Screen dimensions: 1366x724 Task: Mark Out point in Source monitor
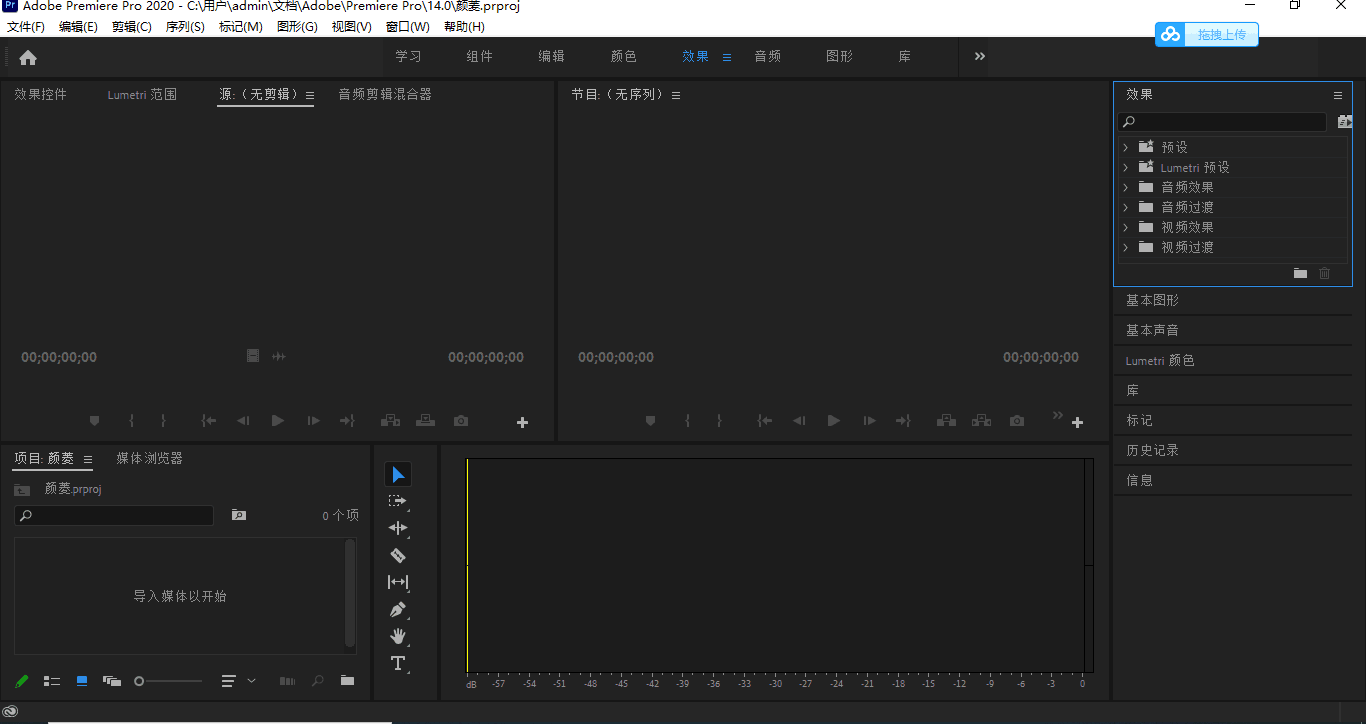[x=163, y=421]
